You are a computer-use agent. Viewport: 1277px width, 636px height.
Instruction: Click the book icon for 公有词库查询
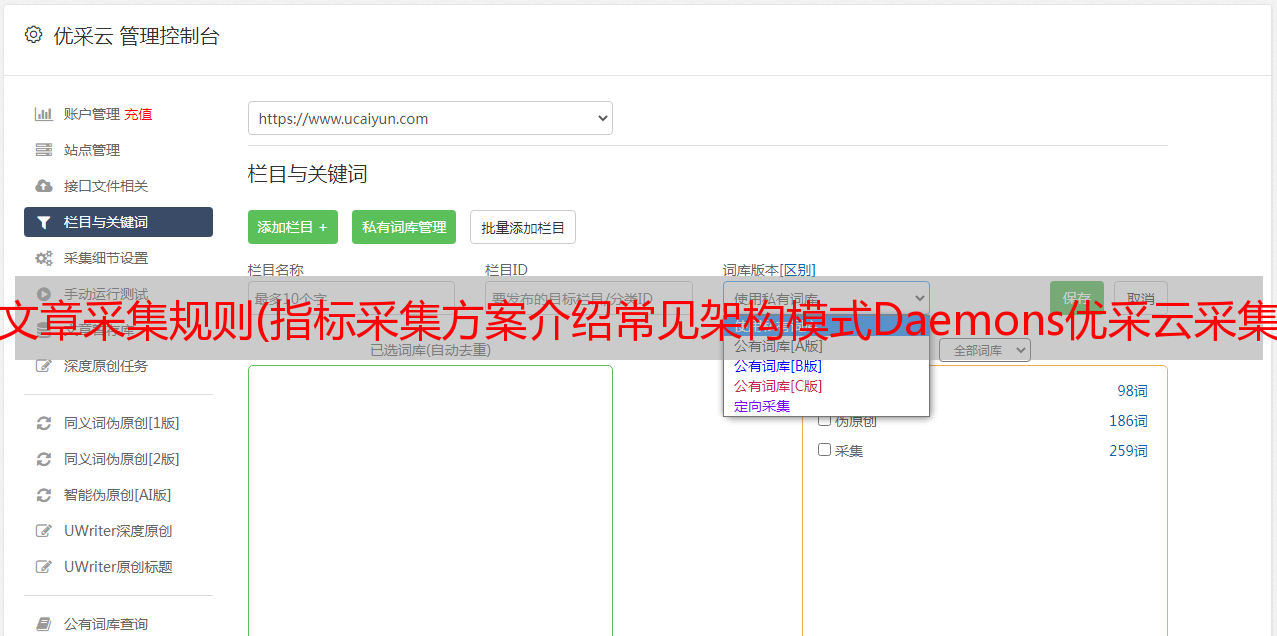43,624
